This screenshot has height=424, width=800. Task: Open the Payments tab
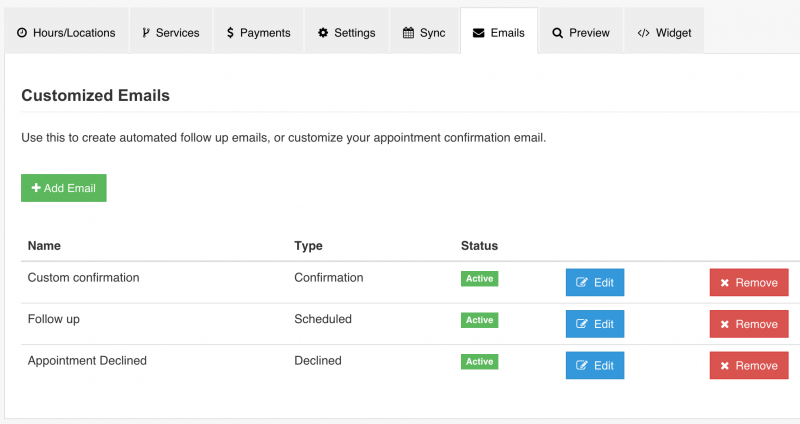258,33
